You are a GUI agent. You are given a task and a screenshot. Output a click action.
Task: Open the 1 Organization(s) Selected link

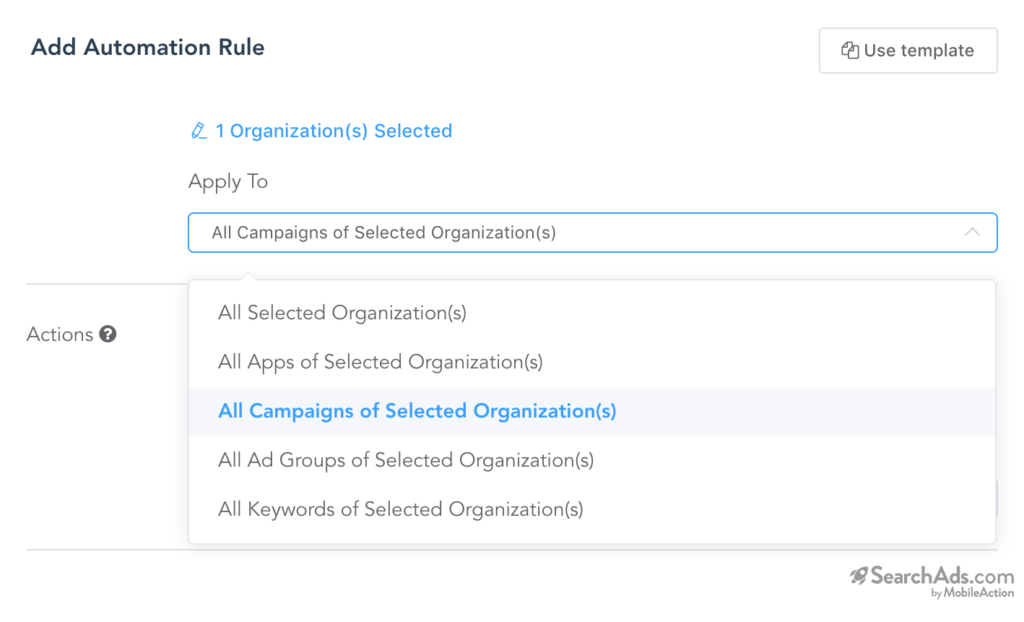pyautogui.click(x=333, y=131)
